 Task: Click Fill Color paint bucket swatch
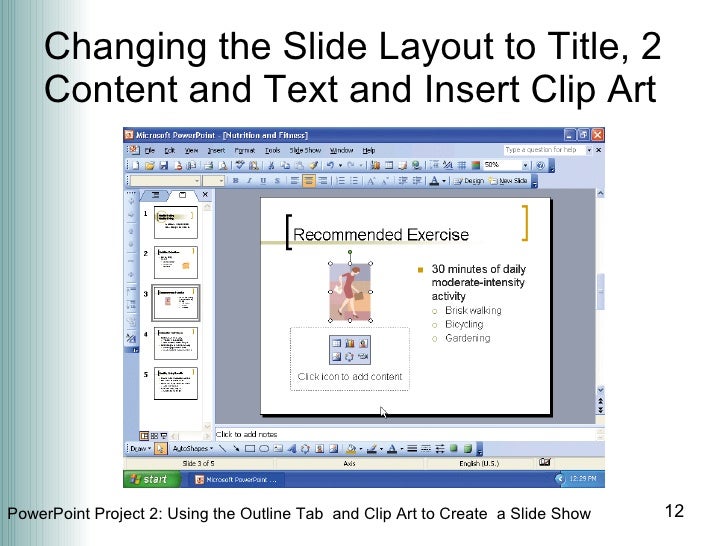click(351, 448)
